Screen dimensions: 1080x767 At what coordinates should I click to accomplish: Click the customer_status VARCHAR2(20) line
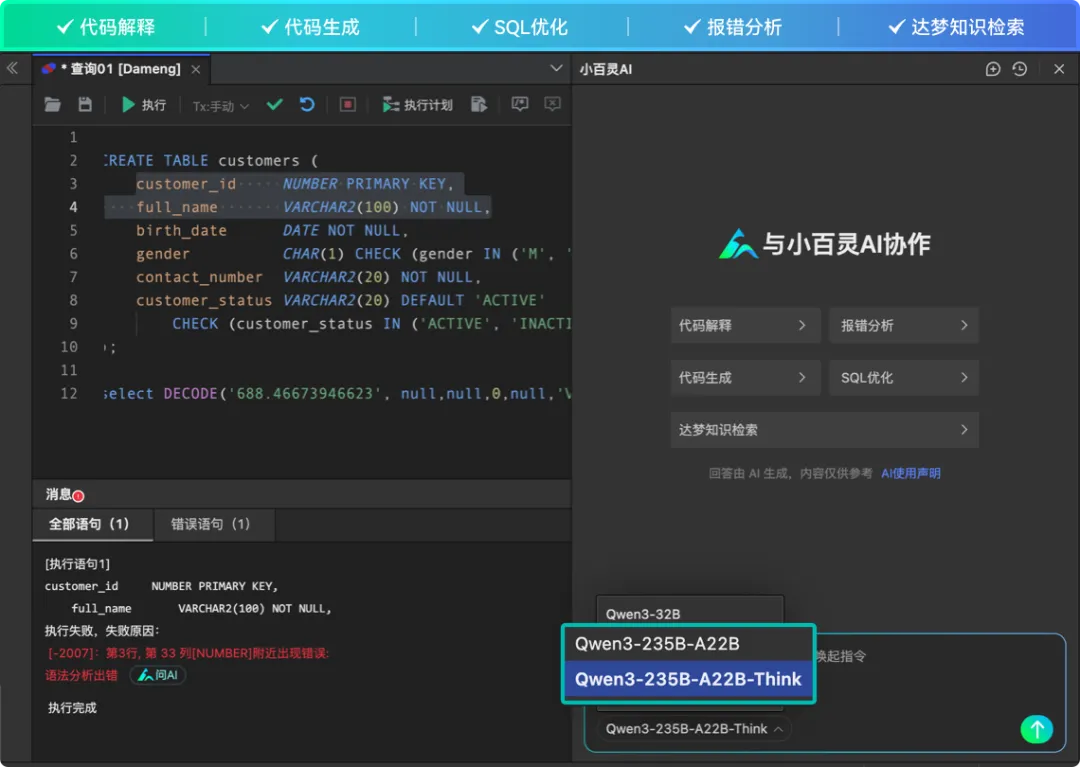pos(340,300)
